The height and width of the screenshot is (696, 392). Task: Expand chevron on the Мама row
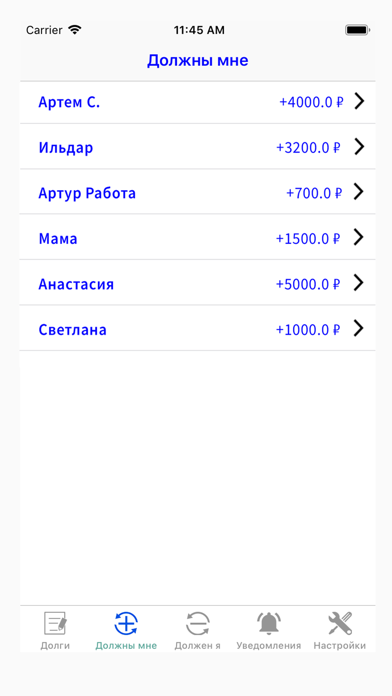pyautogui.click(x=359, y=237)
